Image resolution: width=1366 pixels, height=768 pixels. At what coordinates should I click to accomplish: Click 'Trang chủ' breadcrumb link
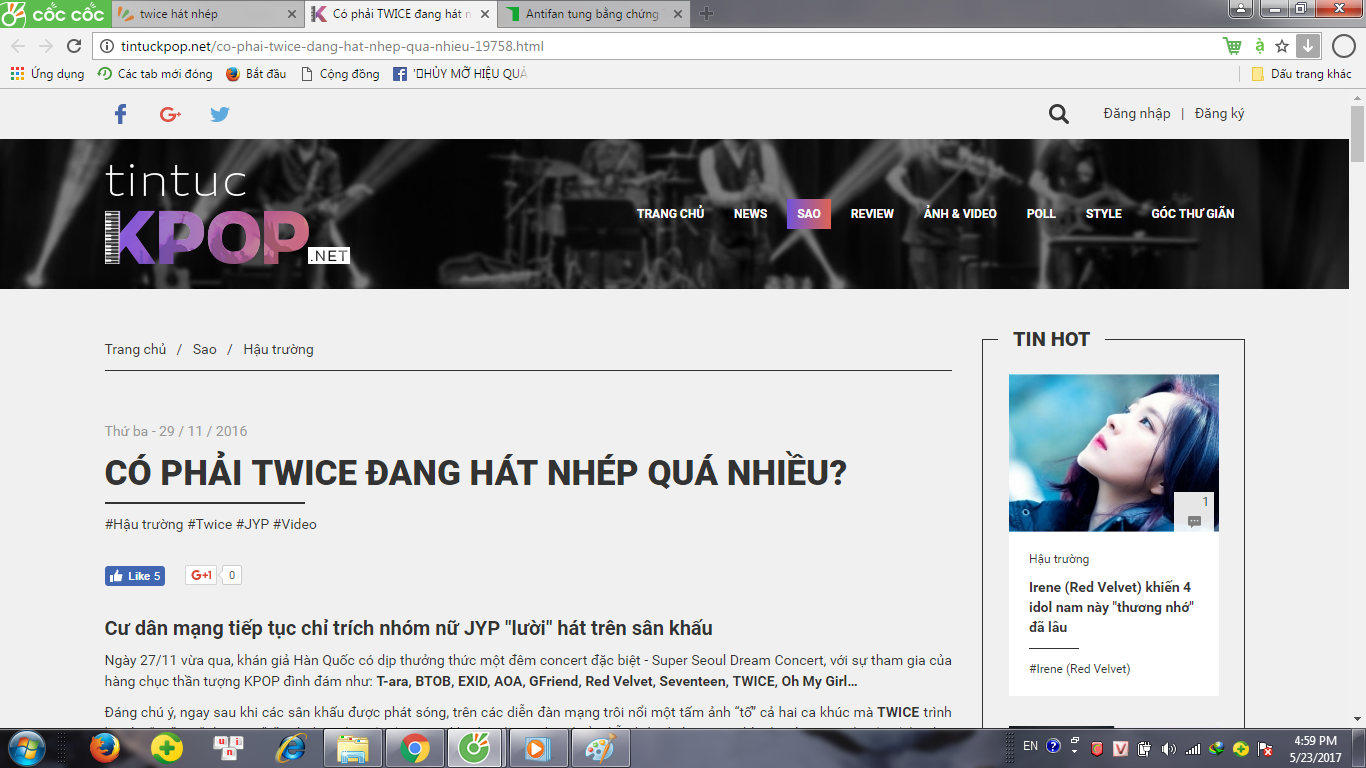136,349
